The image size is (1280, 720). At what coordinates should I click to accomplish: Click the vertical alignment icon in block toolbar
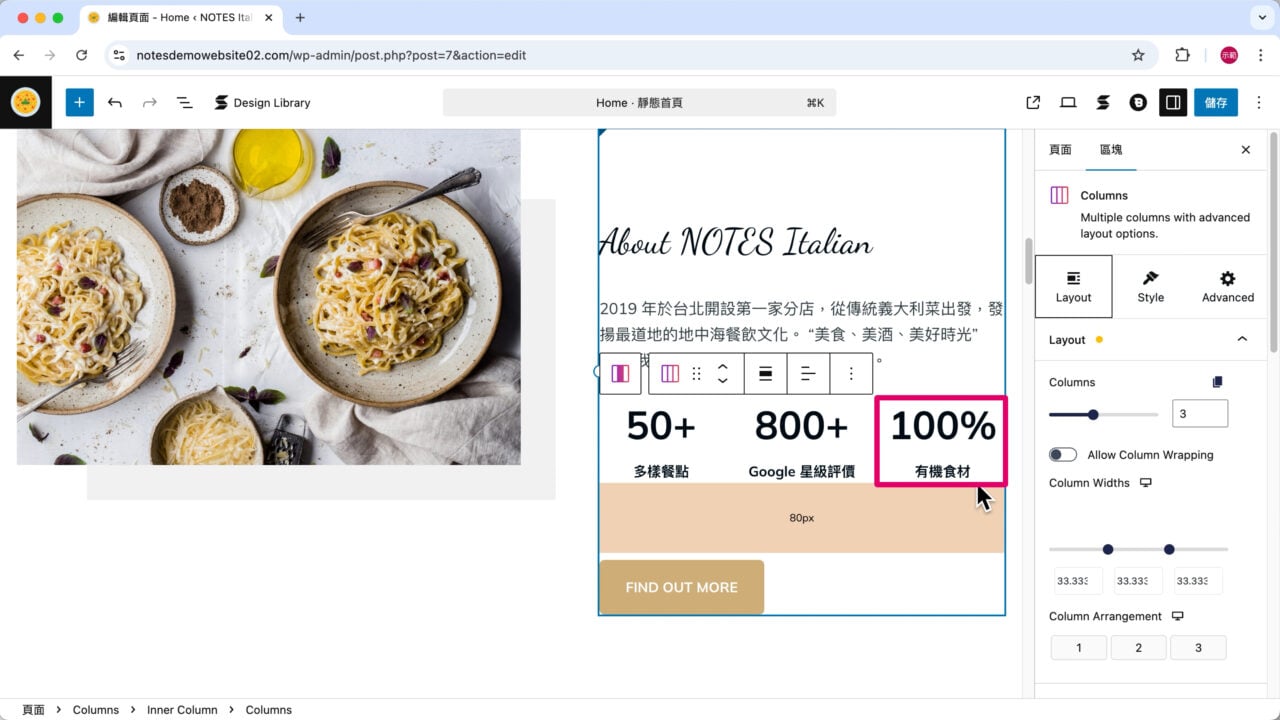pos(765,373)
